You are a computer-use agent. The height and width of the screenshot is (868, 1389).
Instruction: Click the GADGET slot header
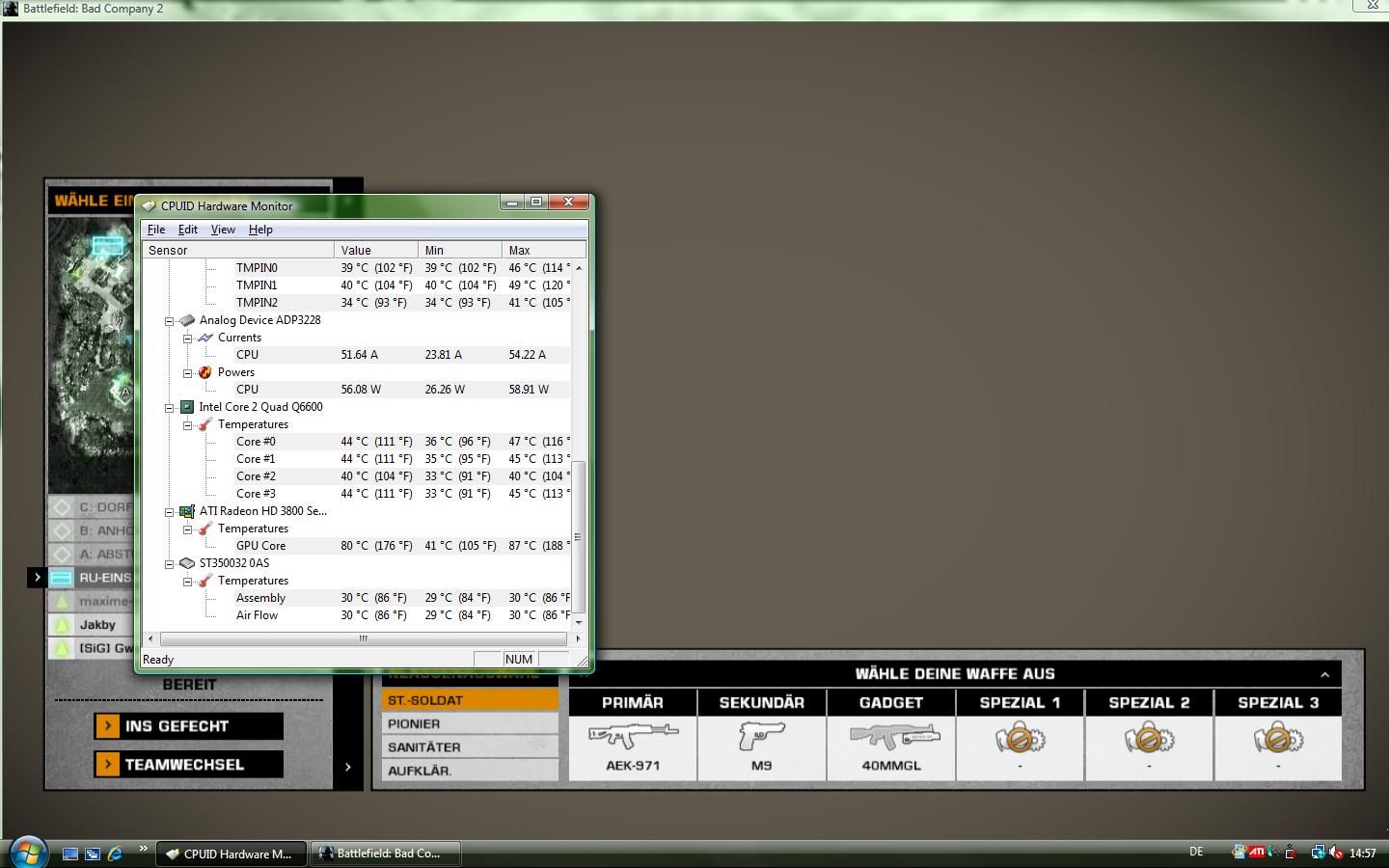891,702
